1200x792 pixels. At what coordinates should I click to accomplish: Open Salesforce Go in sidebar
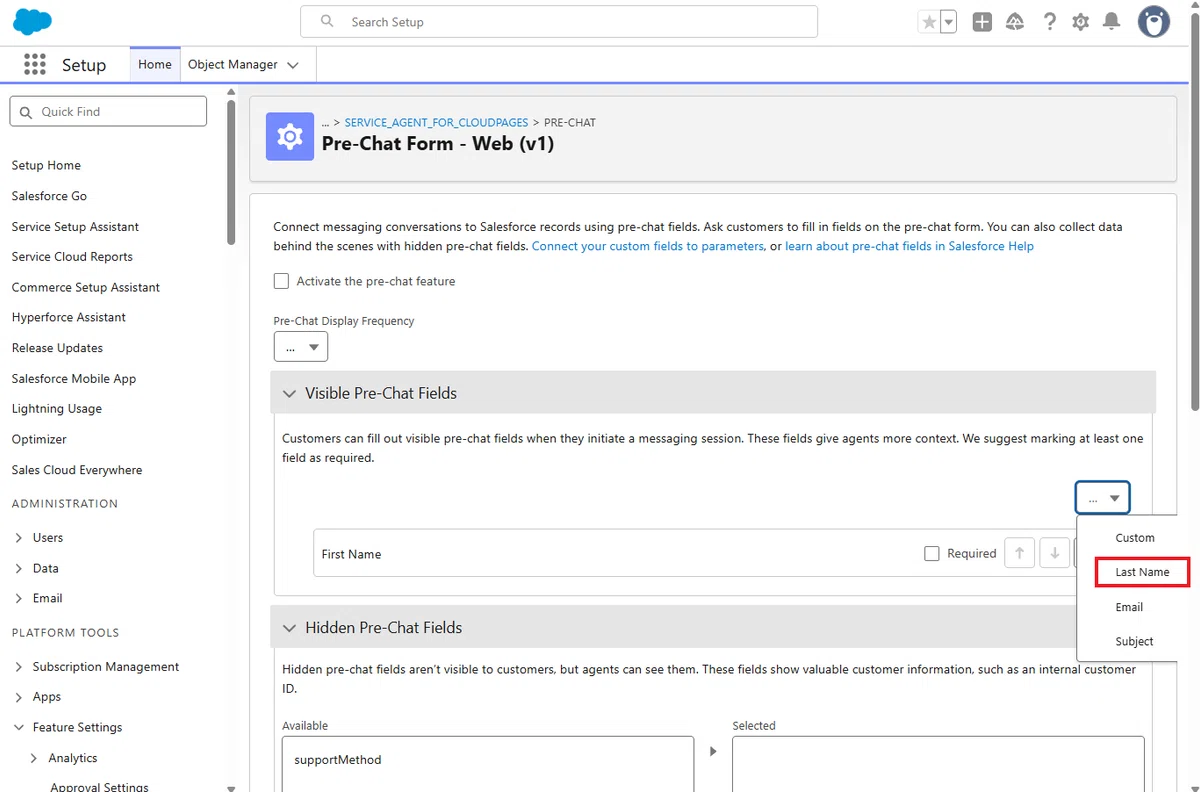(x=49, y=196)
